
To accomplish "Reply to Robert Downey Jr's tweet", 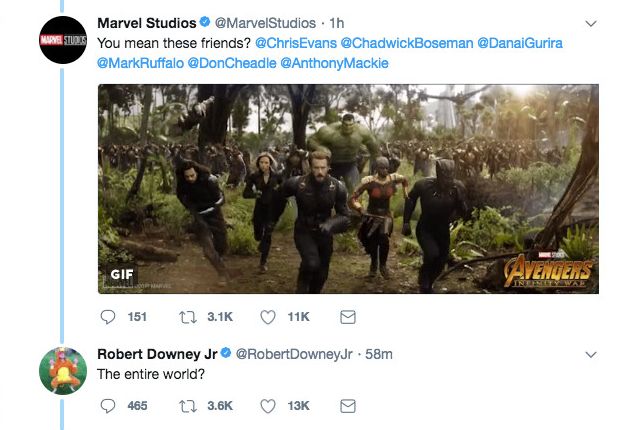I will (x=108, y=406).
